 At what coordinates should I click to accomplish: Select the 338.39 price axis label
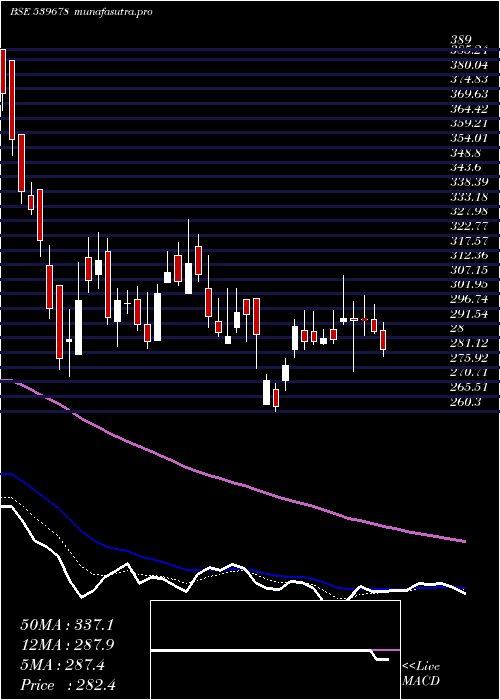click(469, 182)
